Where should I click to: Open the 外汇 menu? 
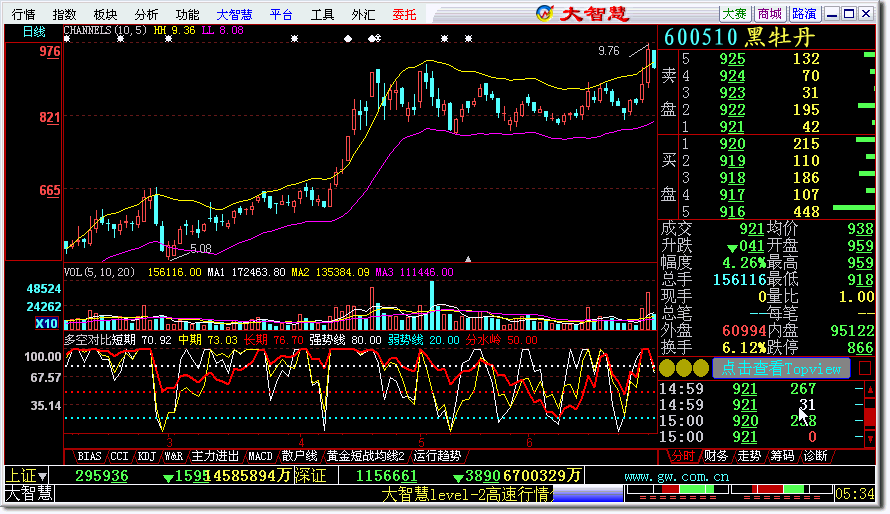363,14
